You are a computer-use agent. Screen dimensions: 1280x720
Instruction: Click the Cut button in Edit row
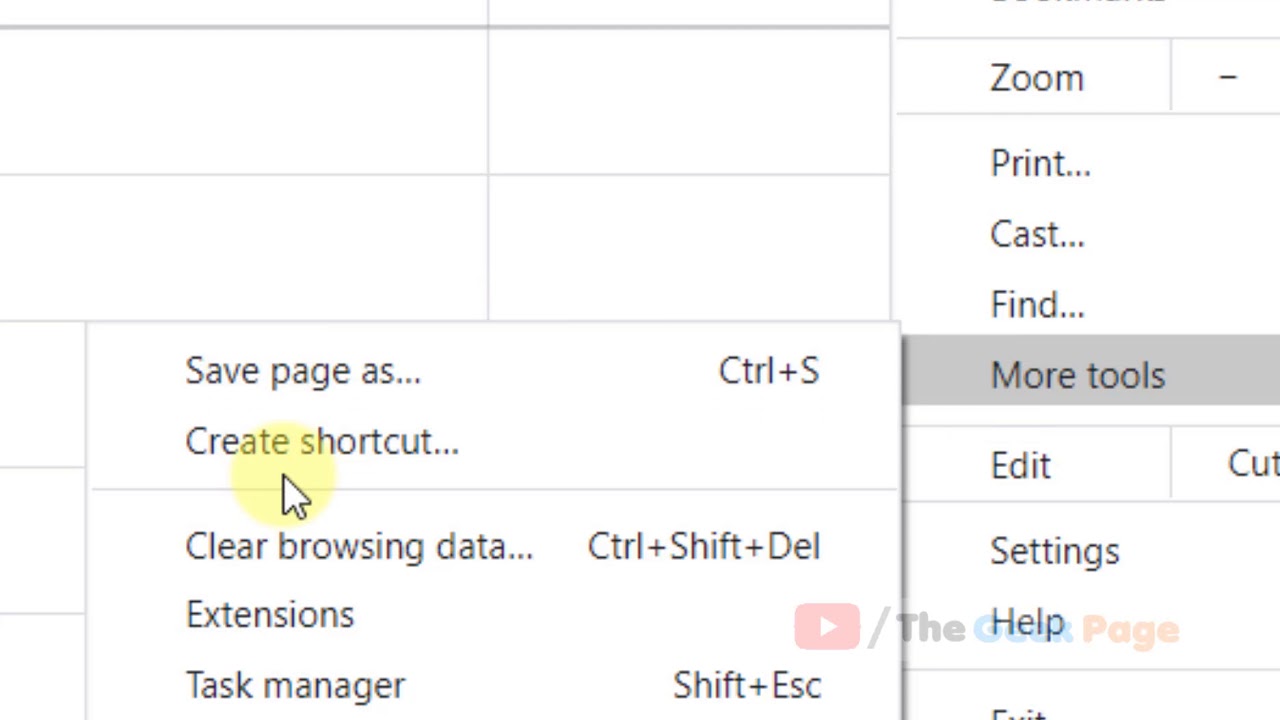1252,464
